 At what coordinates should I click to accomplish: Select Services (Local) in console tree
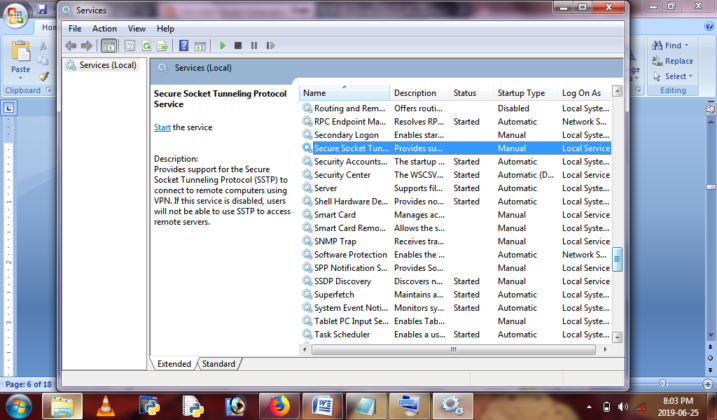tap(107, 66)
